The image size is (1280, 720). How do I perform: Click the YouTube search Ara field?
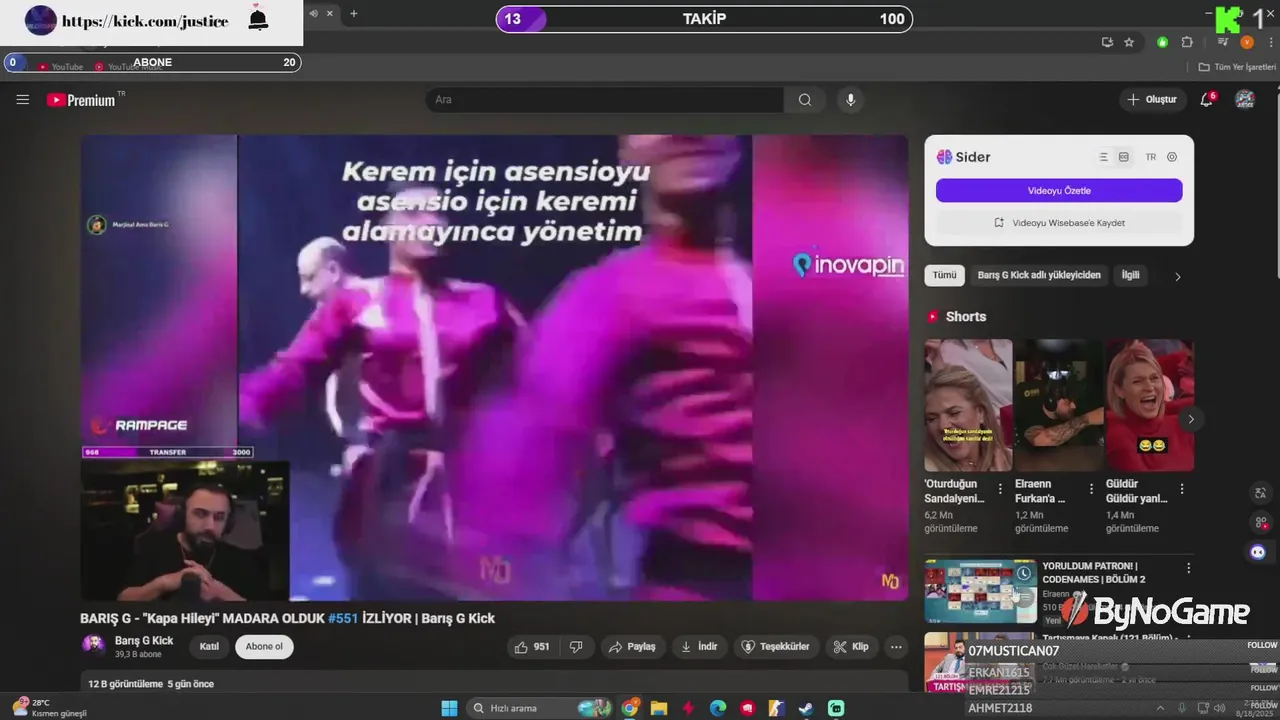coord(605,100)
